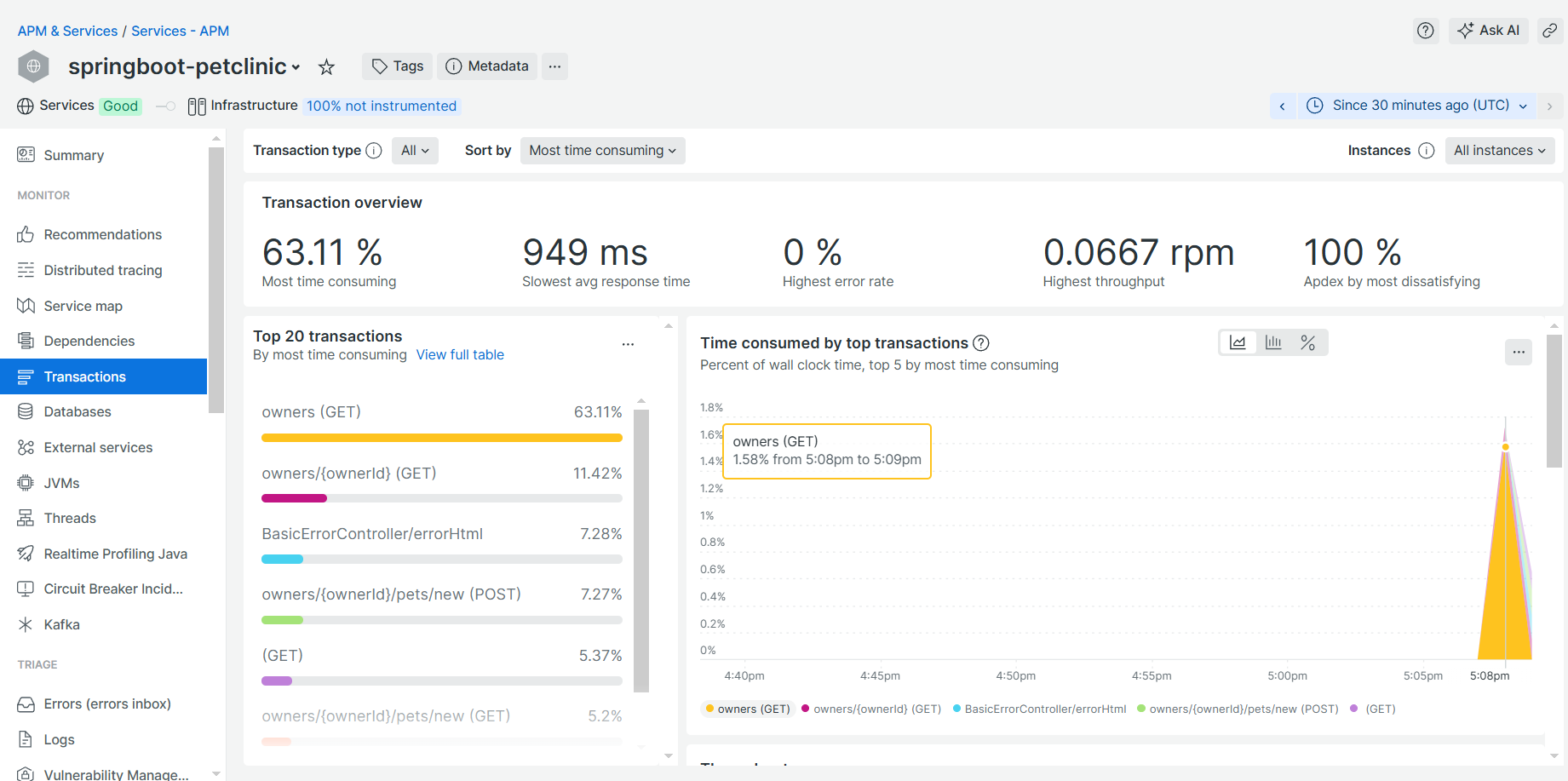
Task: Toggle the purple (GET) legend series
Action: pyautogui.click(x=1373, y=709)
